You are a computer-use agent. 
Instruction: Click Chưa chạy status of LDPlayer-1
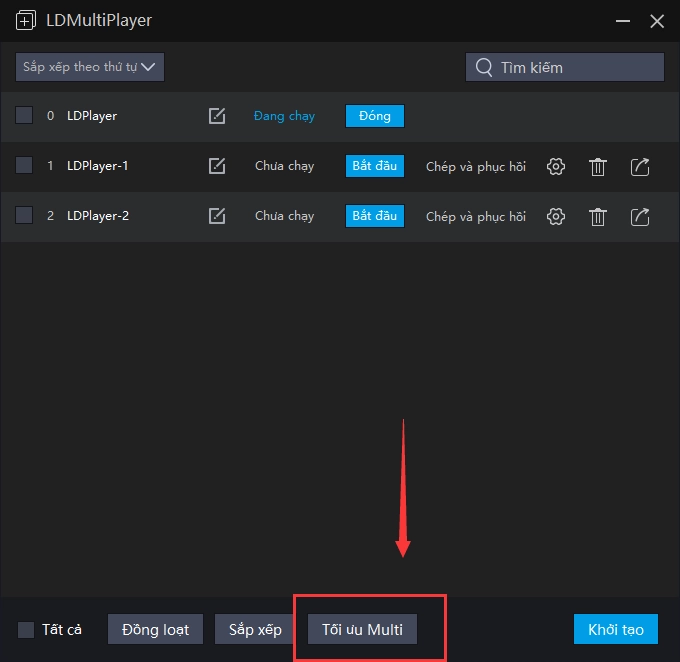(x=284, y=166)
